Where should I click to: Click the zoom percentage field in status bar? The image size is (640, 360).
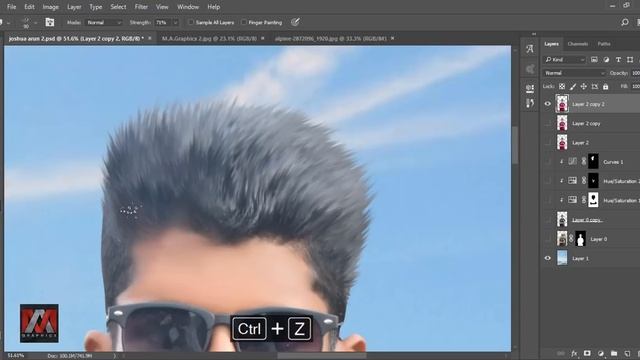(16, 356)
